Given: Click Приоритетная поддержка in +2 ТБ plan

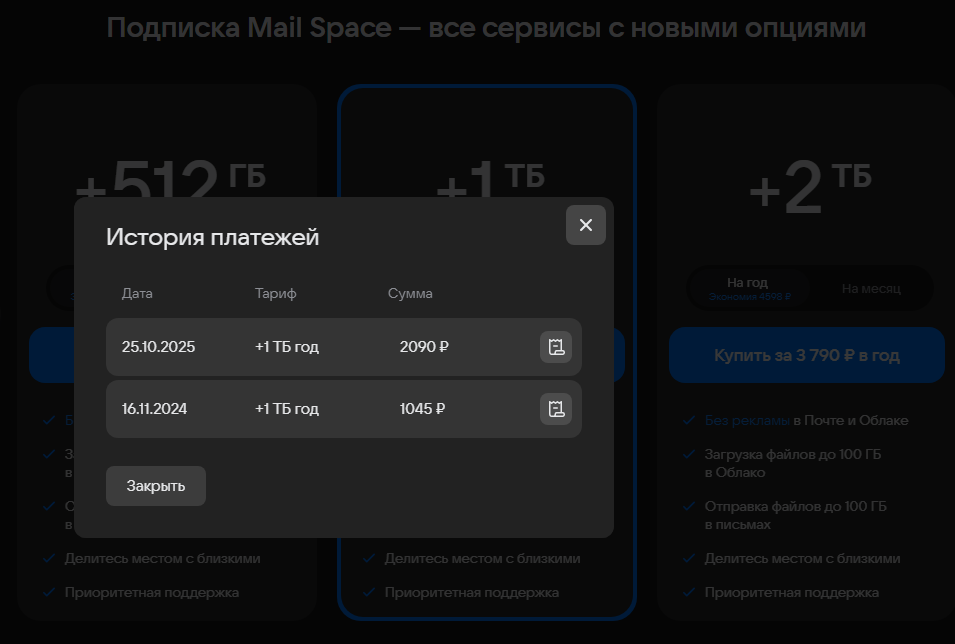Looking at the screenshot, I should tap(792, 592).
